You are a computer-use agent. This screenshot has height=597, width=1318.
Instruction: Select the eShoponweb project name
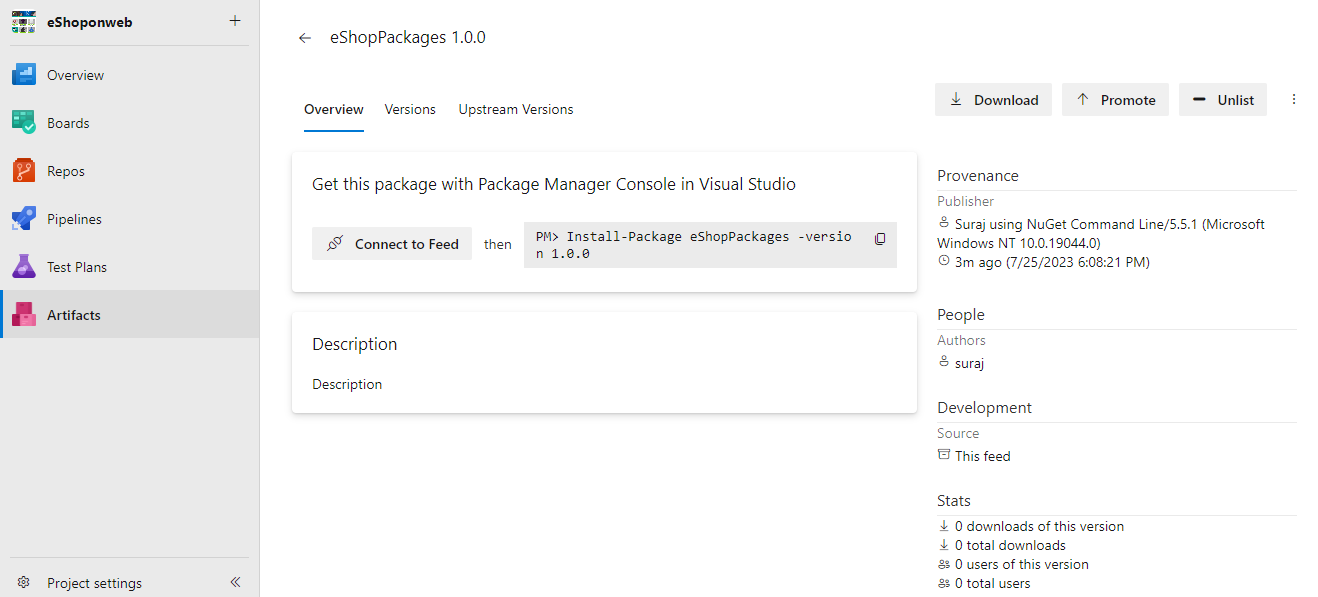click(89, 22)
